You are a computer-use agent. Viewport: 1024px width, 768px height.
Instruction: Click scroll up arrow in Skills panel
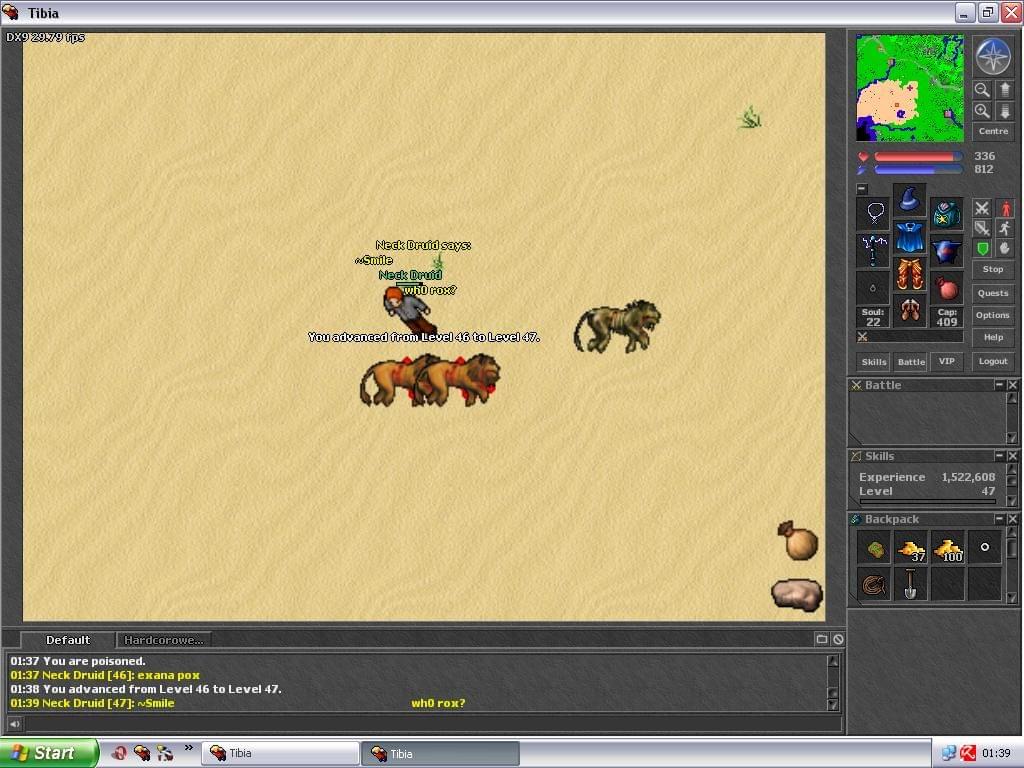[x=1012, y=469]
